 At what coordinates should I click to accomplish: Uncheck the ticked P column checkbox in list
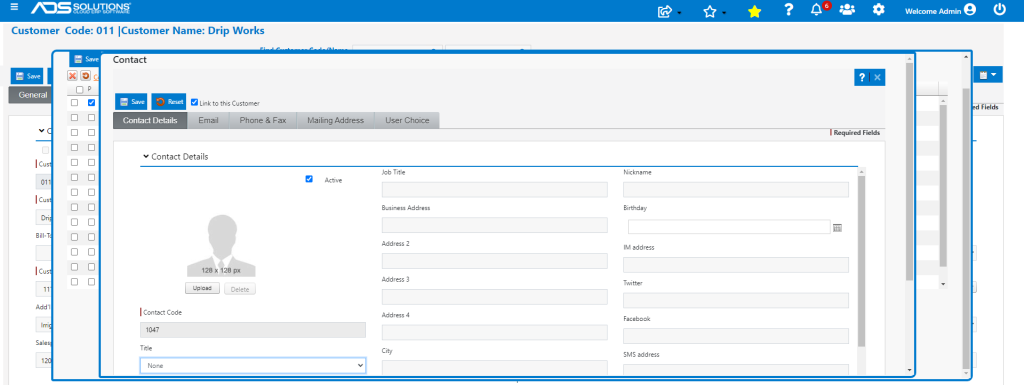[91, 102]
